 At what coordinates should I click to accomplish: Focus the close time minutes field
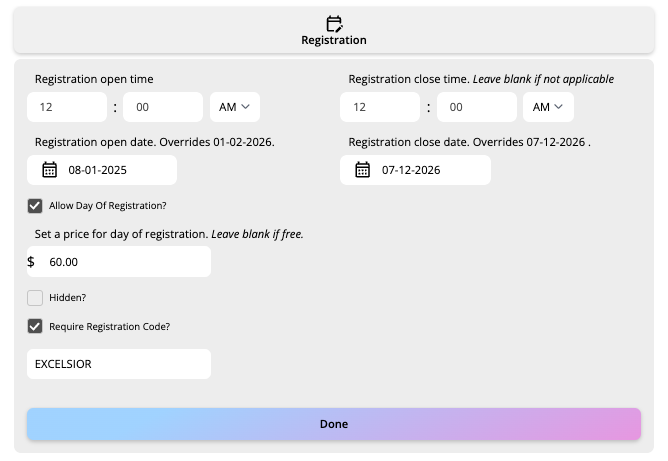[476, 107]
